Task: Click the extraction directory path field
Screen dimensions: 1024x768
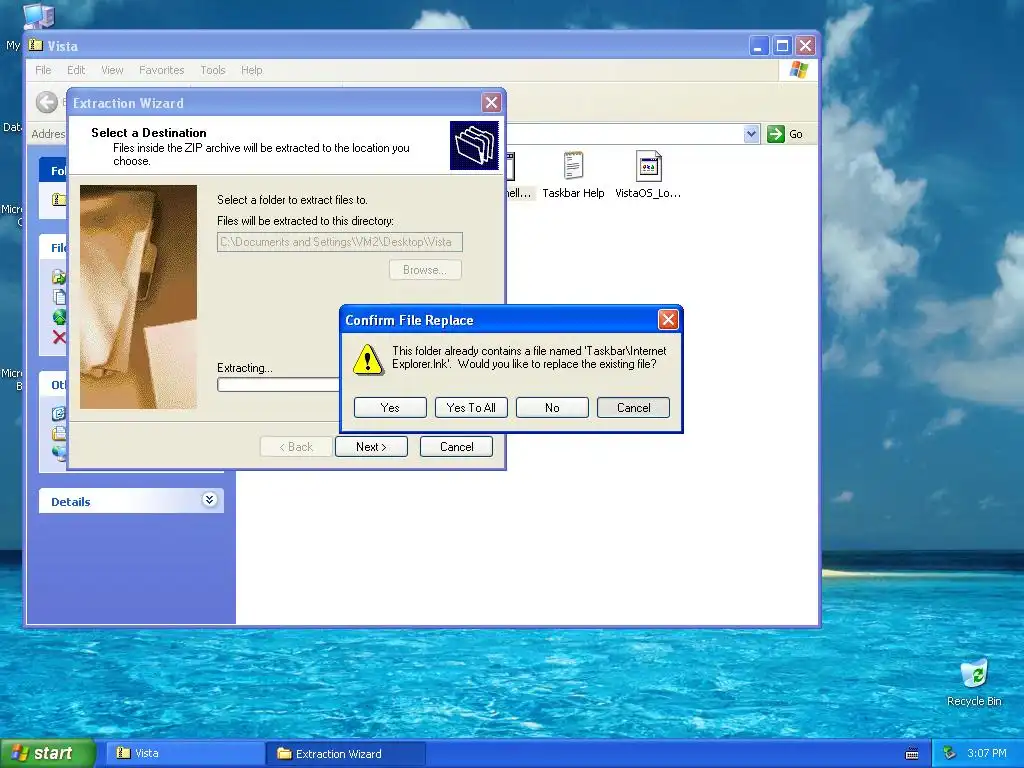Action: (340, 242)
